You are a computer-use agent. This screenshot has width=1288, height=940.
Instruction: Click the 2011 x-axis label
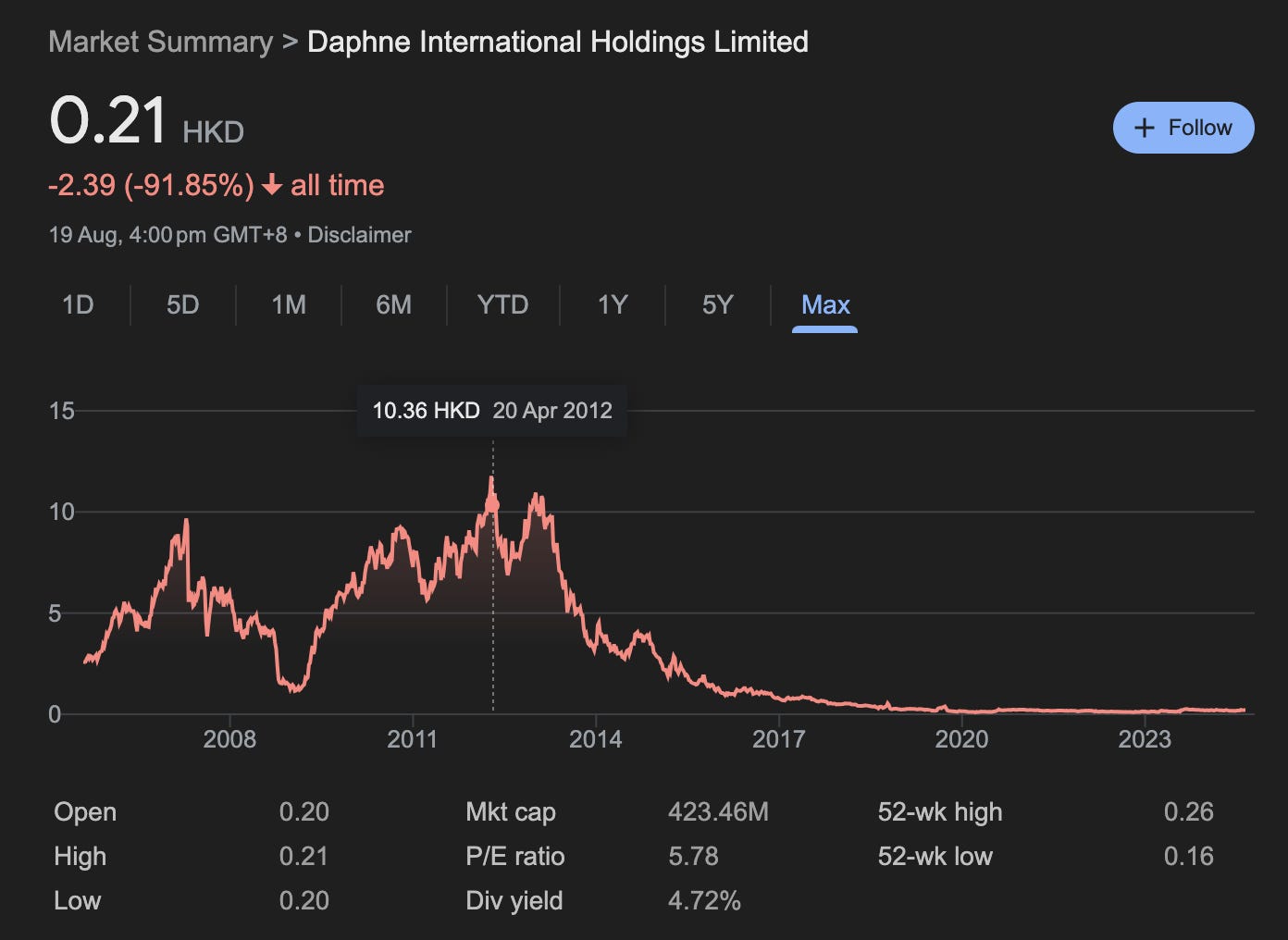pos(413,739)
